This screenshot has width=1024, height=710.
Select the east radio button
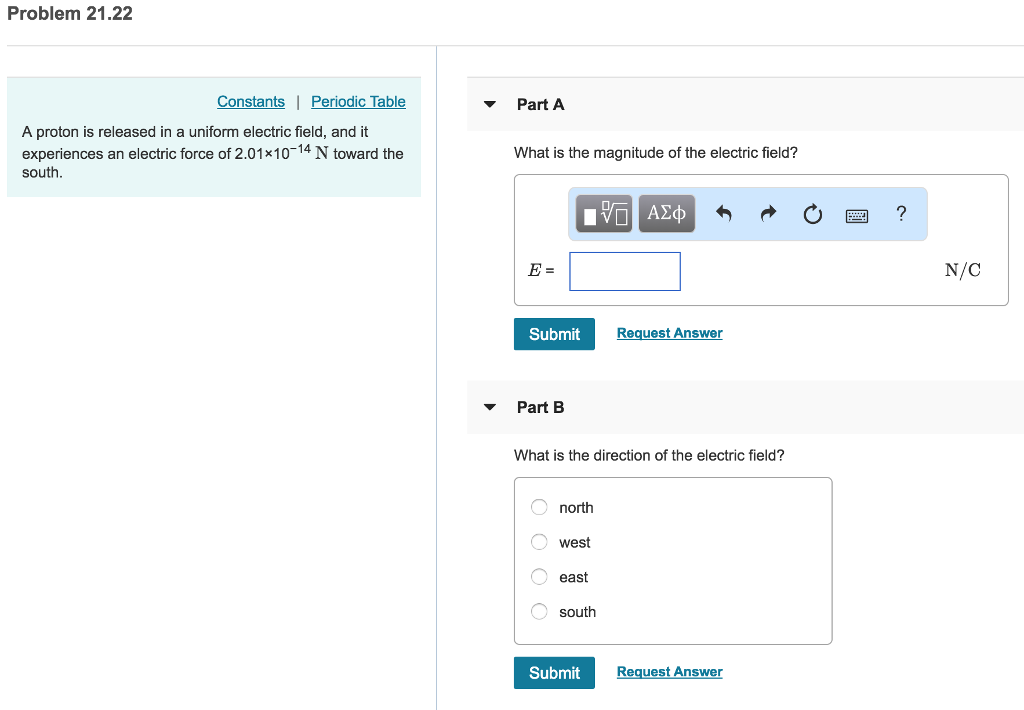tap(538, 576)
